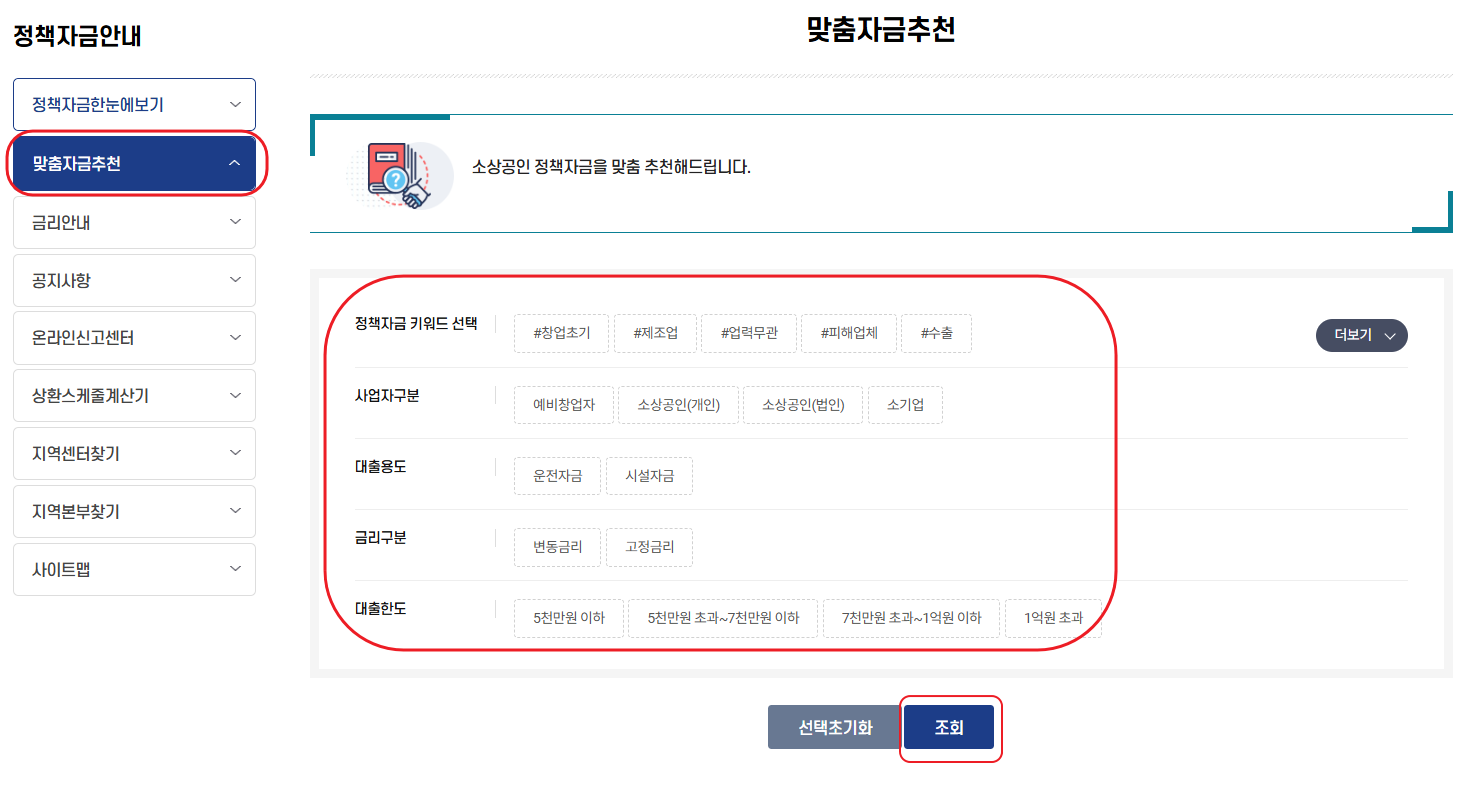Expand chevron next to 상환스케줄계산기

coord(235,395)
